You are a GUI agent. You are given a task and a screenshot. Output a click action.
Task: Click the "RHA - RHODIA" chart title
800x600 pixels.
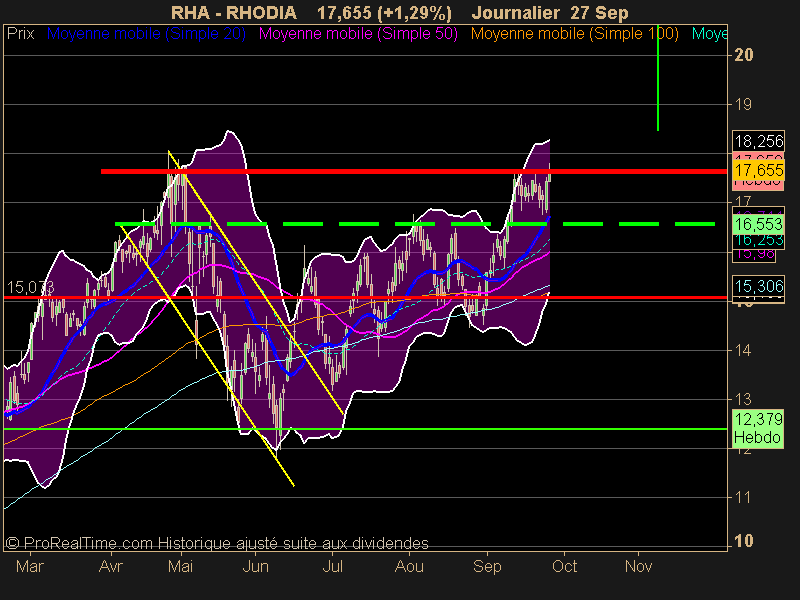tap(234, 12)
